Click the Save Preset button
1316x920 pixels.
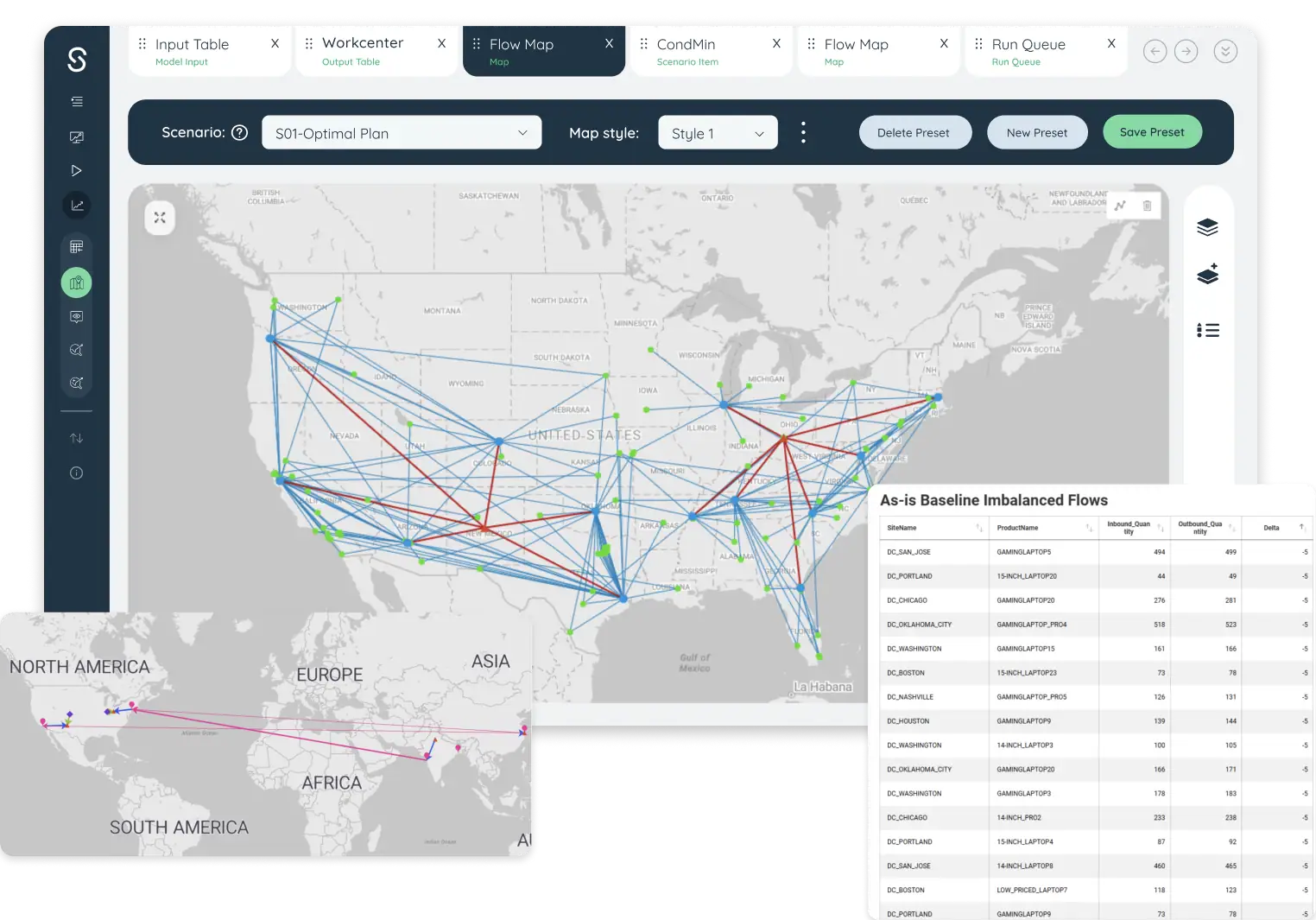click(1152, 131)
